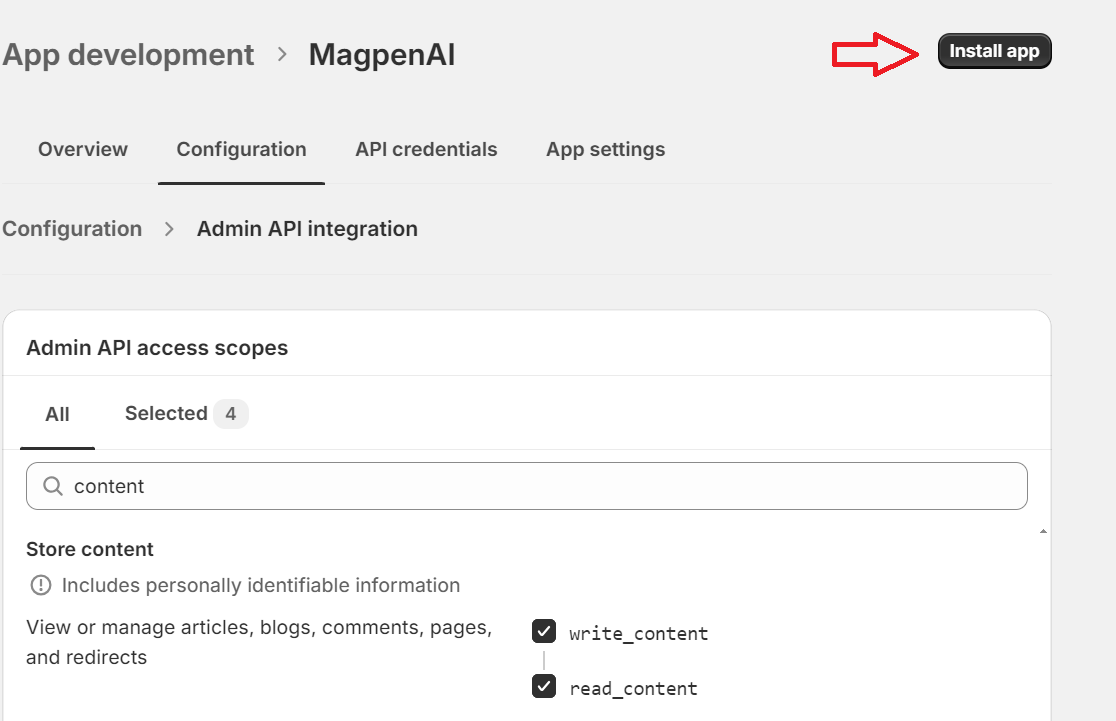Image resolution: width=1116 pixels, height=721 pixels.
Task: Click the scrollbar up arrow in scopes list
Action: pyautogui.click(x=1043, y=531)
